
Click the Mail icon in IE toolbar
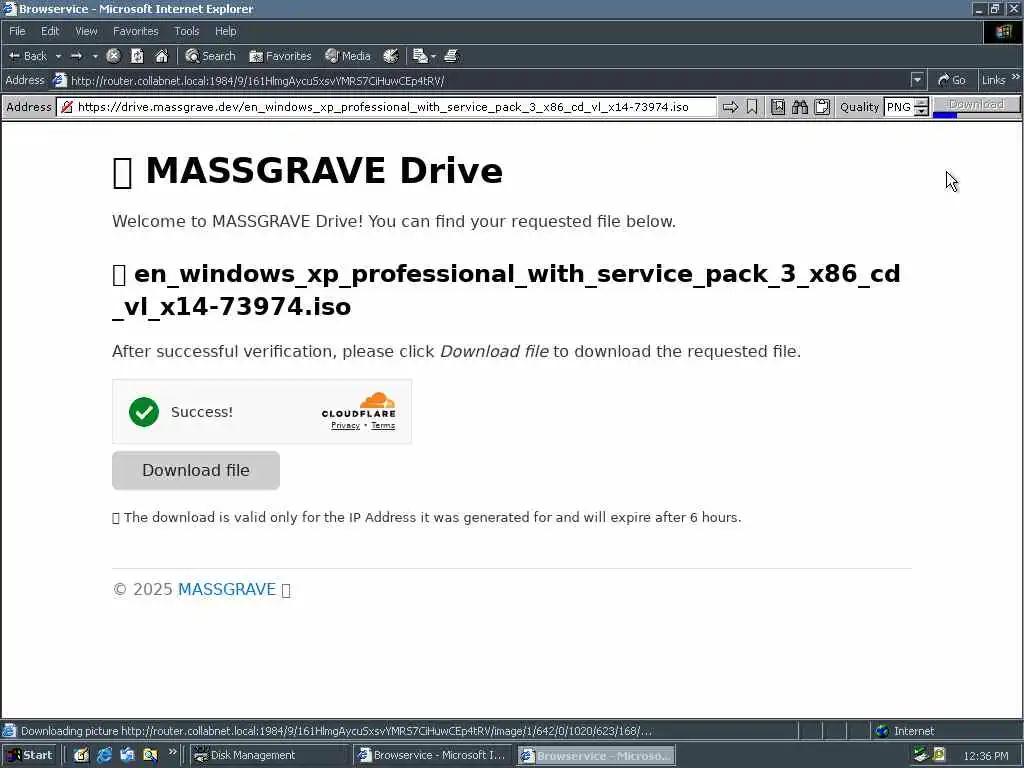click(419, 56)
